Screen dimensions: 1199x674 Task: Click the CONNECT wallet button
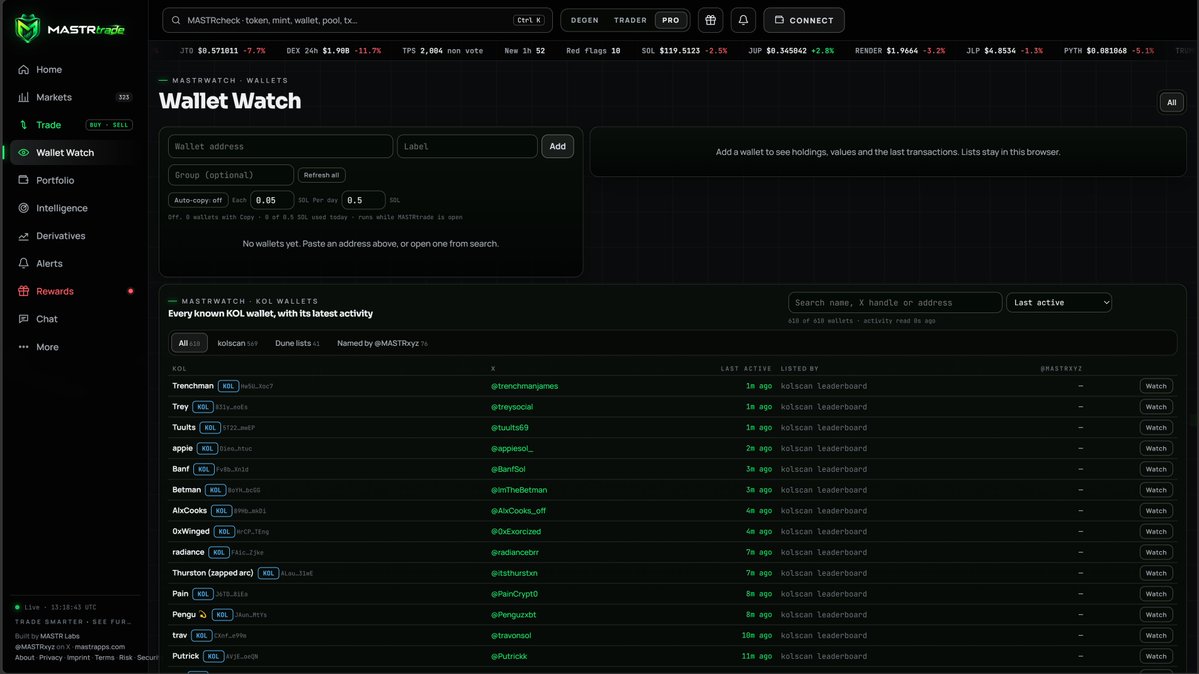(x=804, y=20)
